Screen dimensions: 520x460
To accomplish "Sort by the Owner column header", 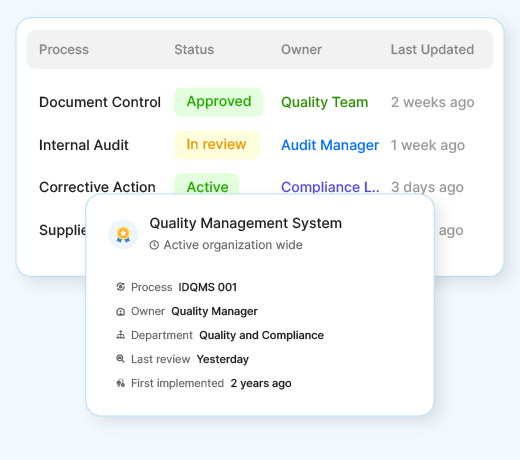I will coord(302,49).
